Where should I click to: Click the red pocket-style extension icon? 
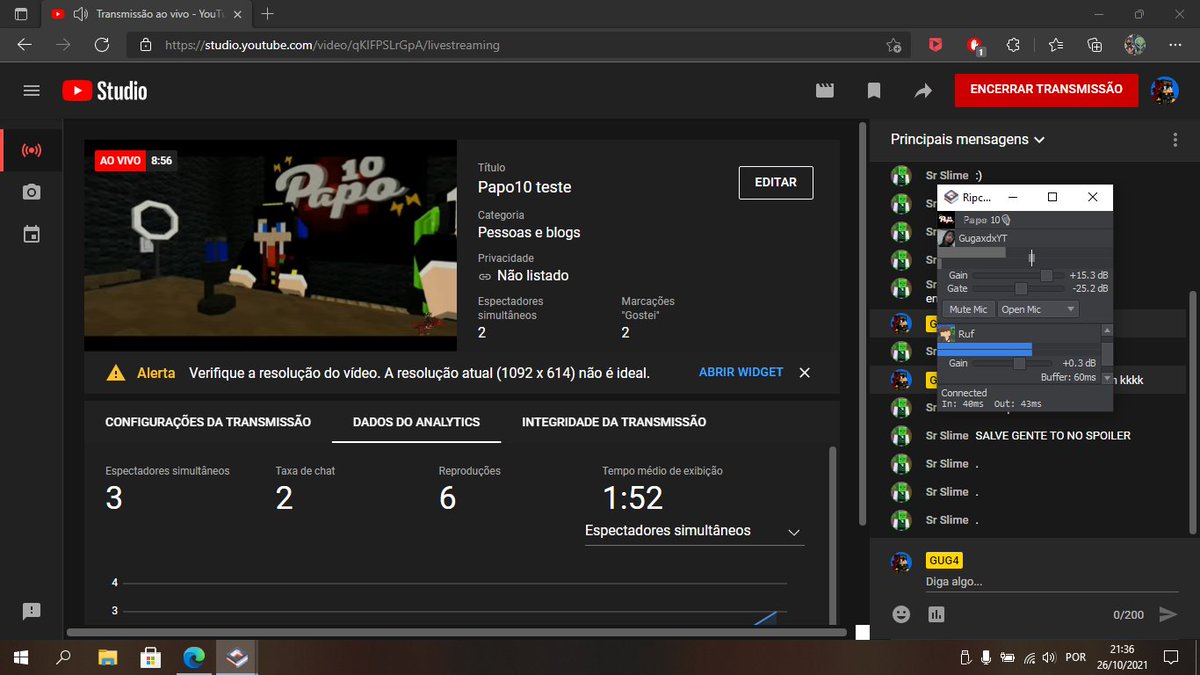(x=935, y=45)
